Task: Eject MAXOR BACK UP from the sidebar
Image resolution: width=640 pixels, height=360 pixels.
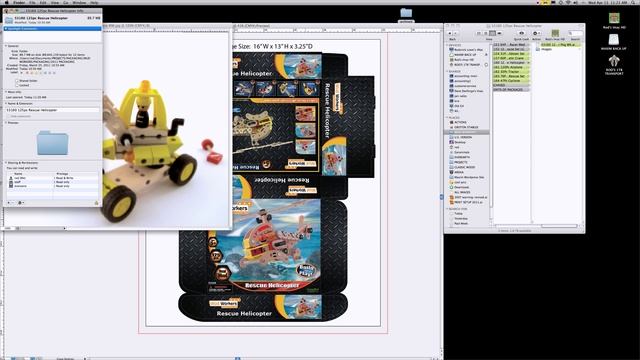Action: click(486, 55)
